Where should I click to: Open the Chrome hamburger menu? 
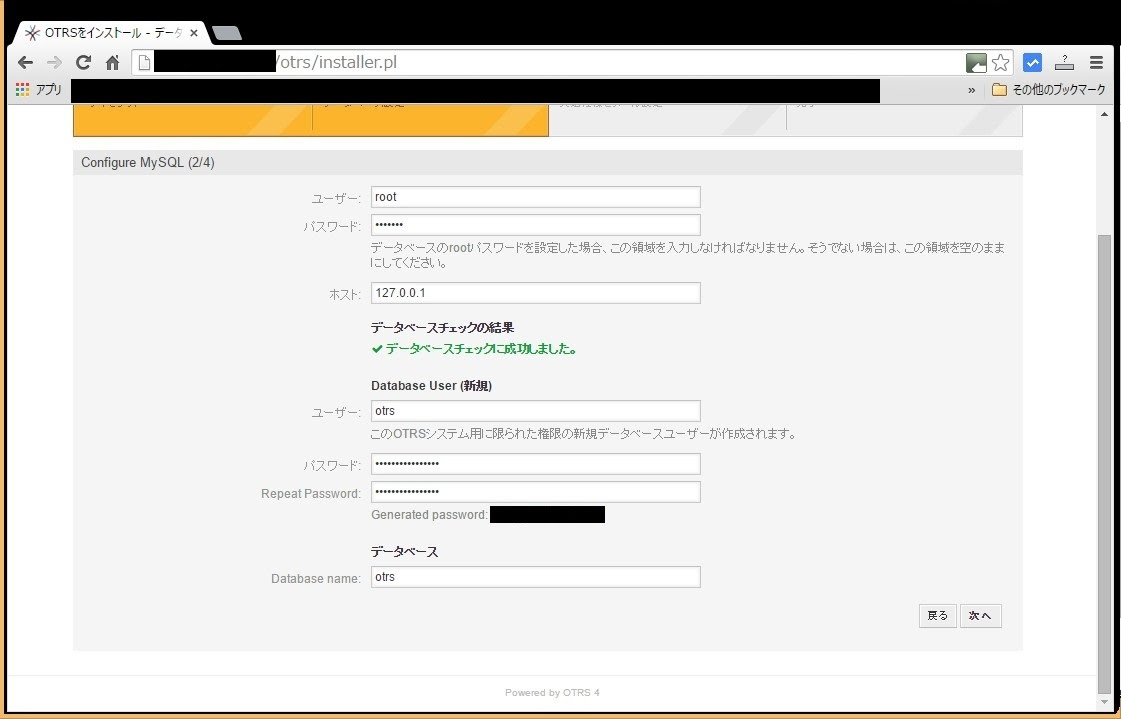click(x=1096, y=63)
